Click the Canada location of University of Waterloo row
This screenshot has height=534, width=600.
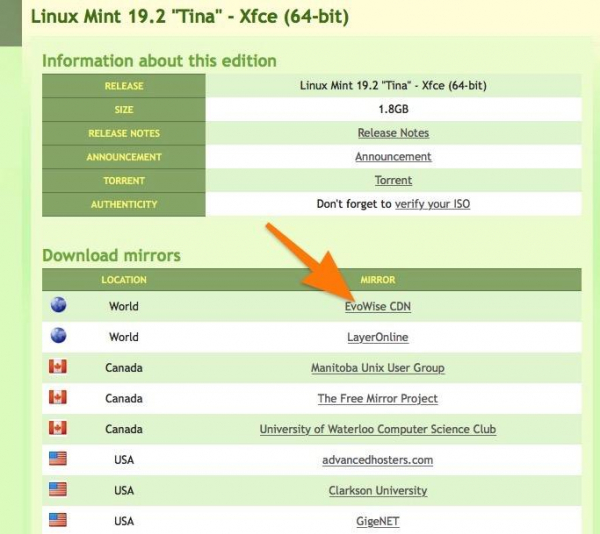pos(124,429)
